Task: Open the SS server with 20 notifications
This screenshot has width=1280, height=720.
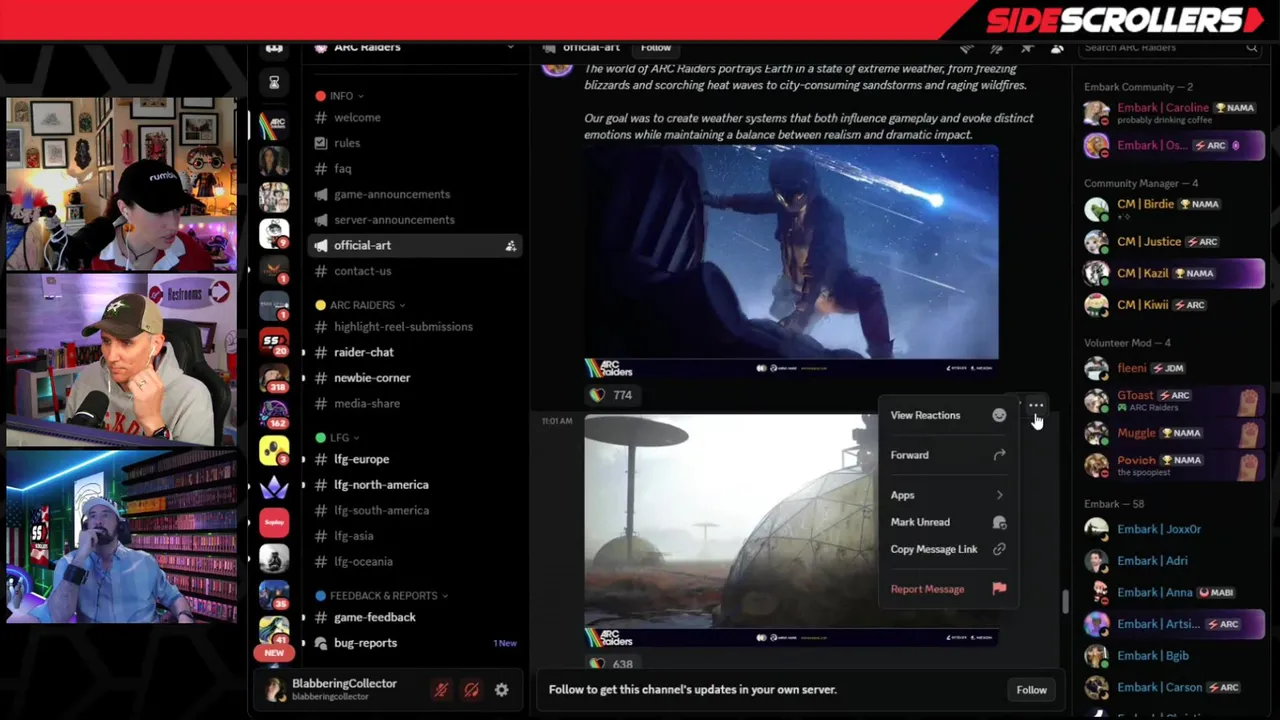Action: coord(274,342)
